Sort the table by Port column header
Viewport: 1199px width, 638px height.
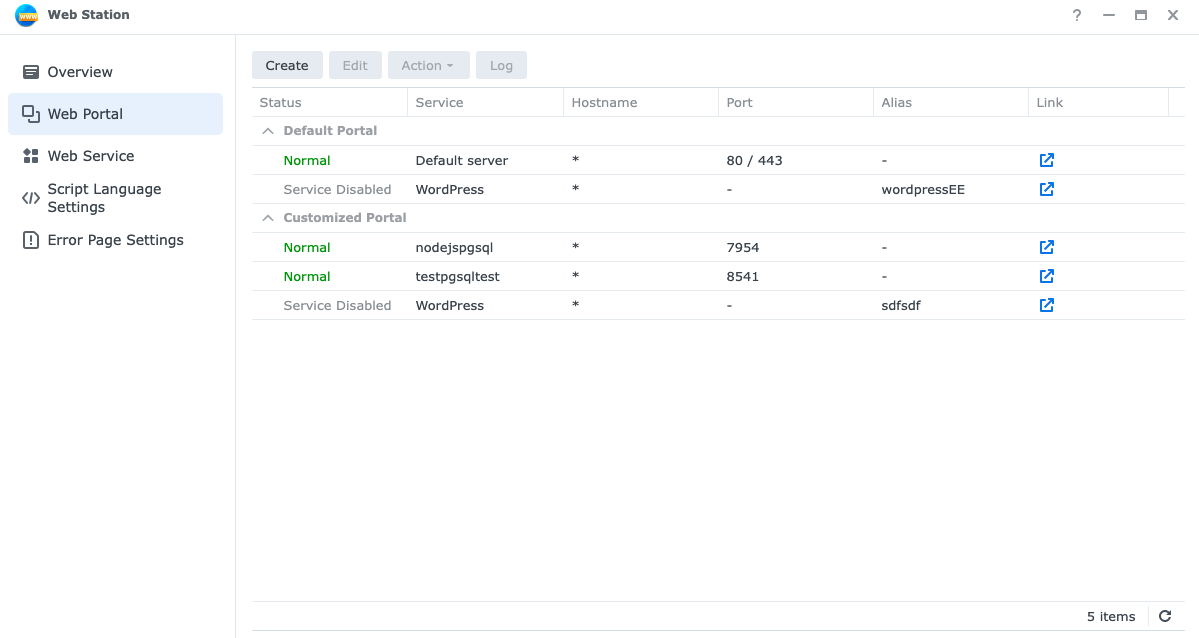[x=740, y=102]
